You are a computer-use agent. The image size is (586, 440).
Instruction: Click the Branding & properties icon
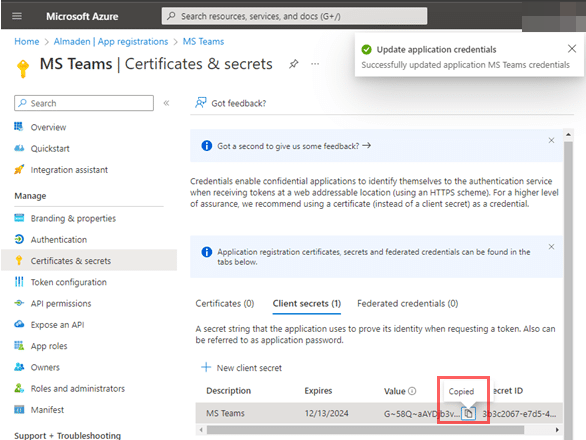[19, 218]
